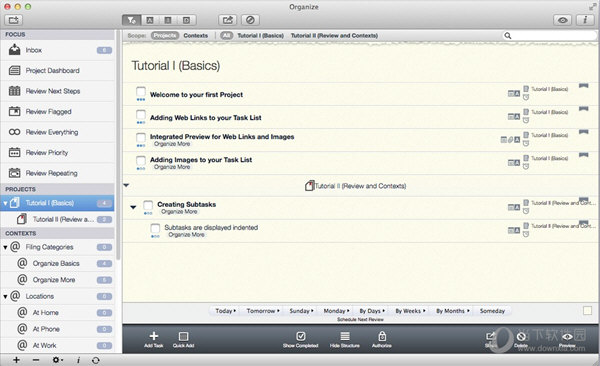This screenshot has height=366, width=600.
Task: Collapse Filing Categories context group
Action: point(5,247)
